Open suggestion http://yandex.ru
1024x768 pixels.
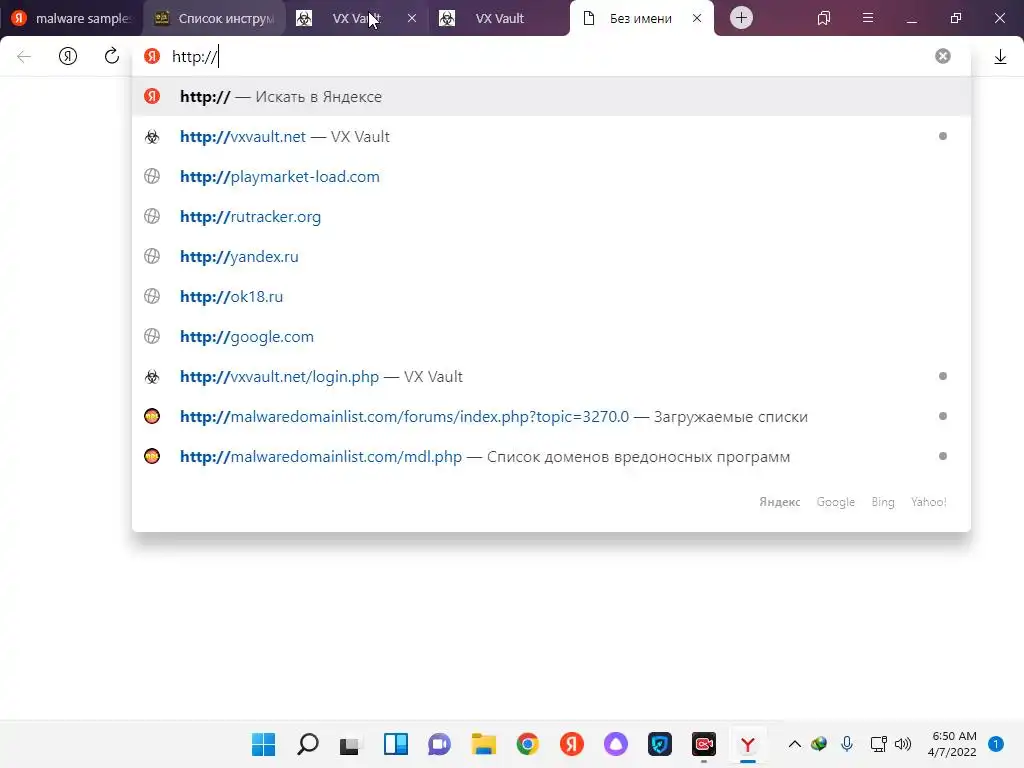551,257
